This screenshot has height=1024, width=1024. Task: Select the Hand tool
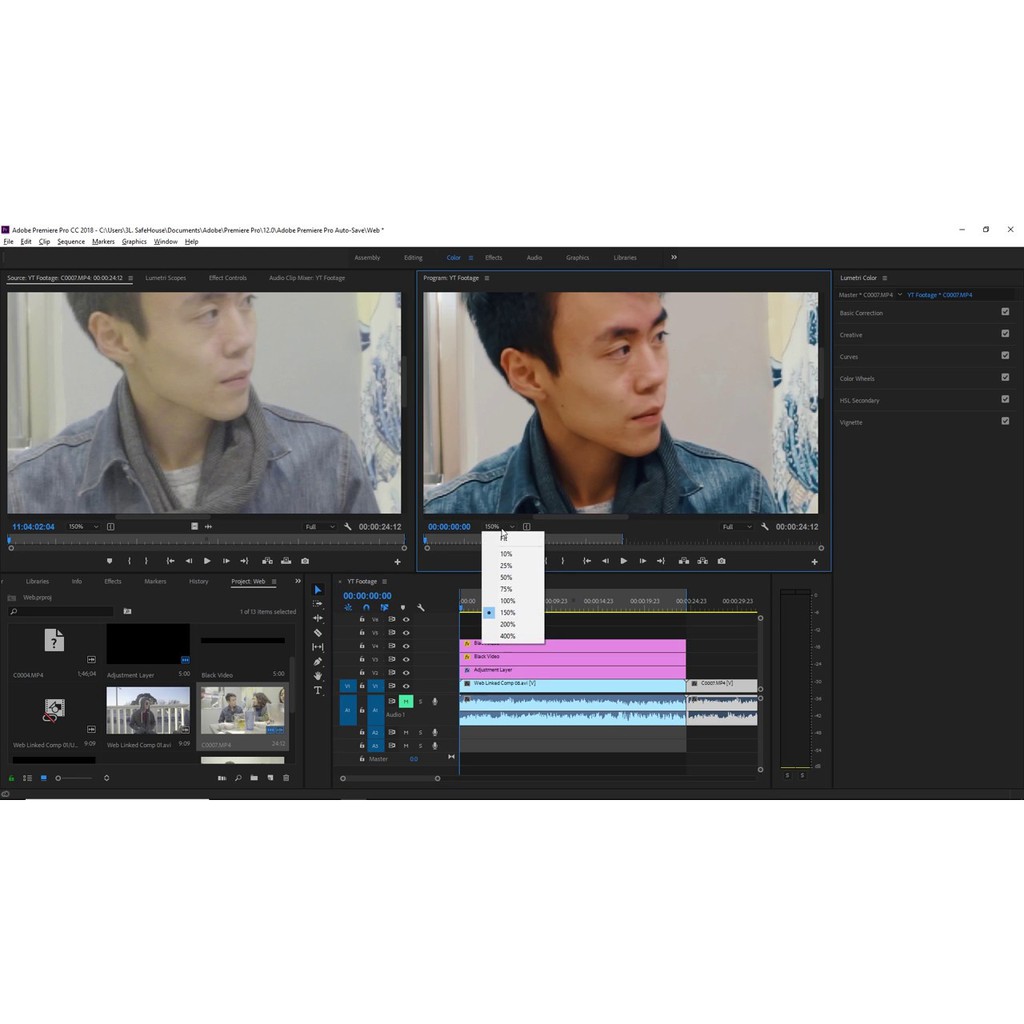319,674
